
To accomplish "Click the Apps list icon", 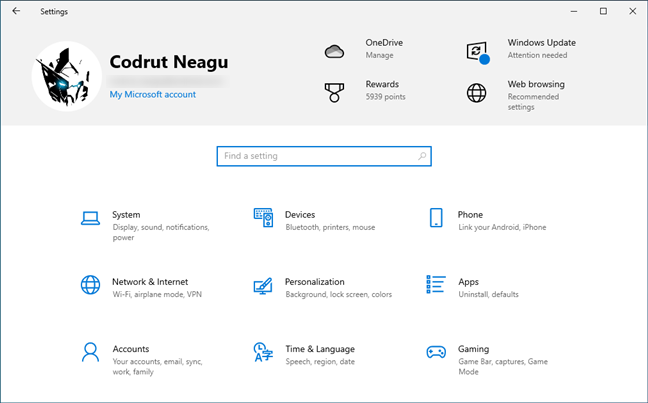I will tap(436, 284).
